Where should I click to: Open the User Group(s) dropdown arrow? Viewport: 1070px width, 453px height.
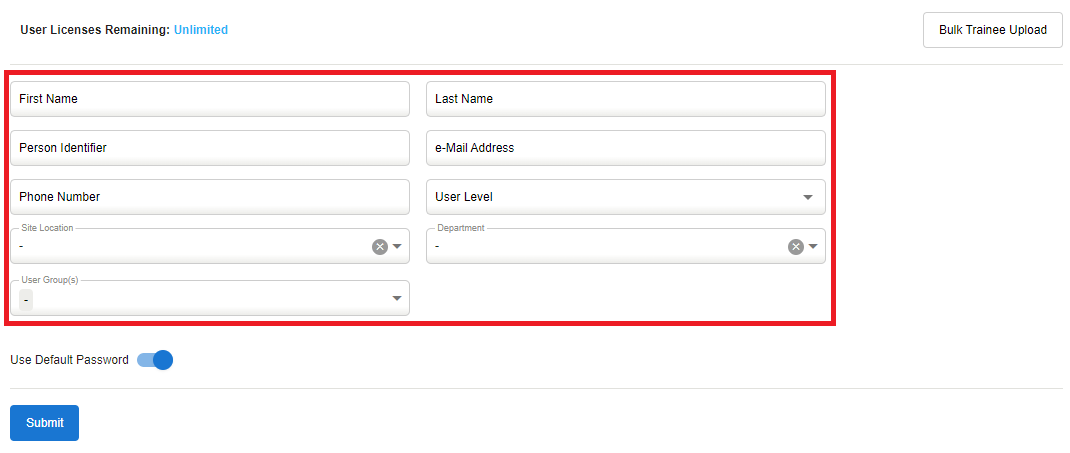click(397, 298)
